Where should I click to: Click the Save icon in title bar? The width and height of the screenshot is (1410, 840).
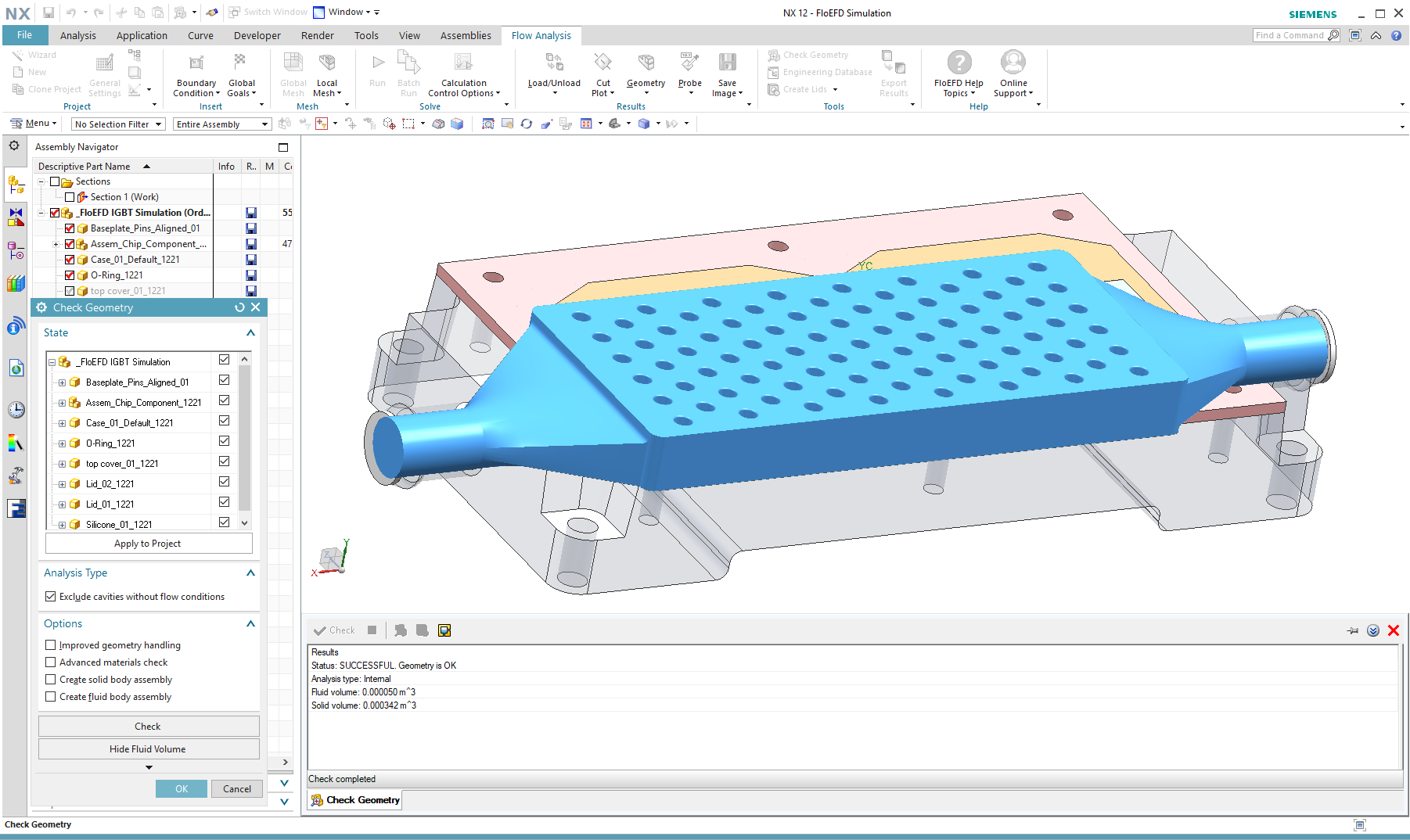tap(49, 13)
